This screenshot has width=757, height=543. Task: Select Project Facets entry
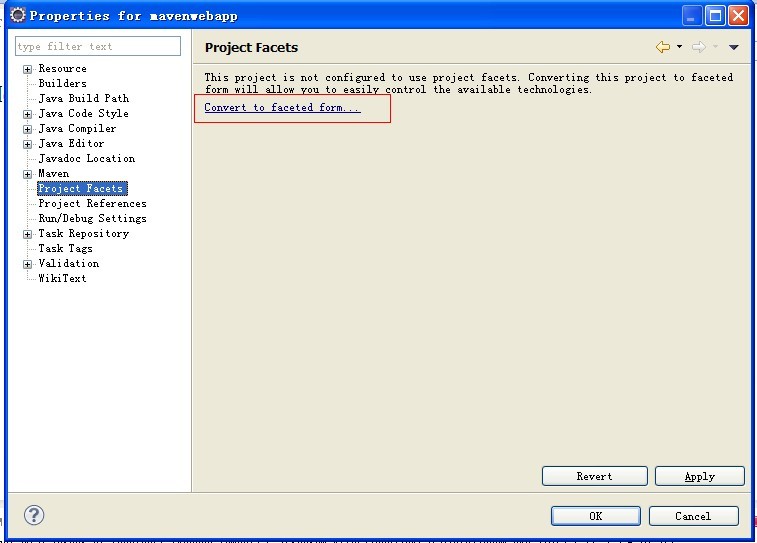(x=82, y=188)
